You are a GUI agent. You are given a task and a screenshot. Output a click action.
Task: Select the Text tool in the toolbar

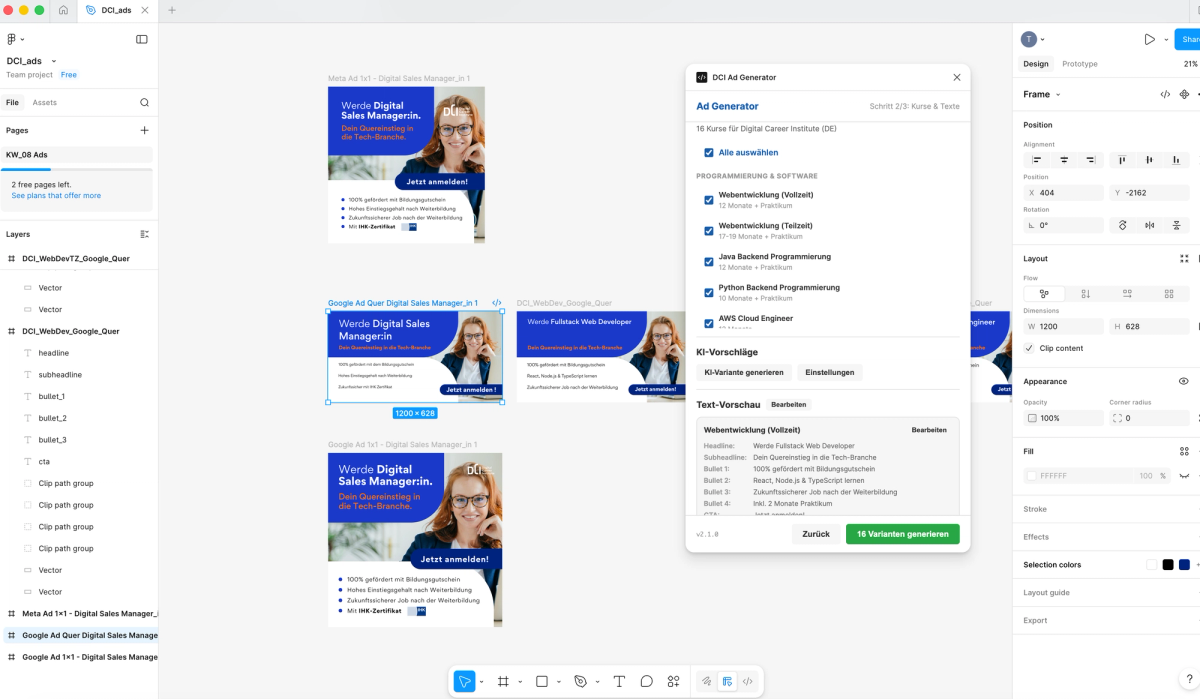pos(620,681)
